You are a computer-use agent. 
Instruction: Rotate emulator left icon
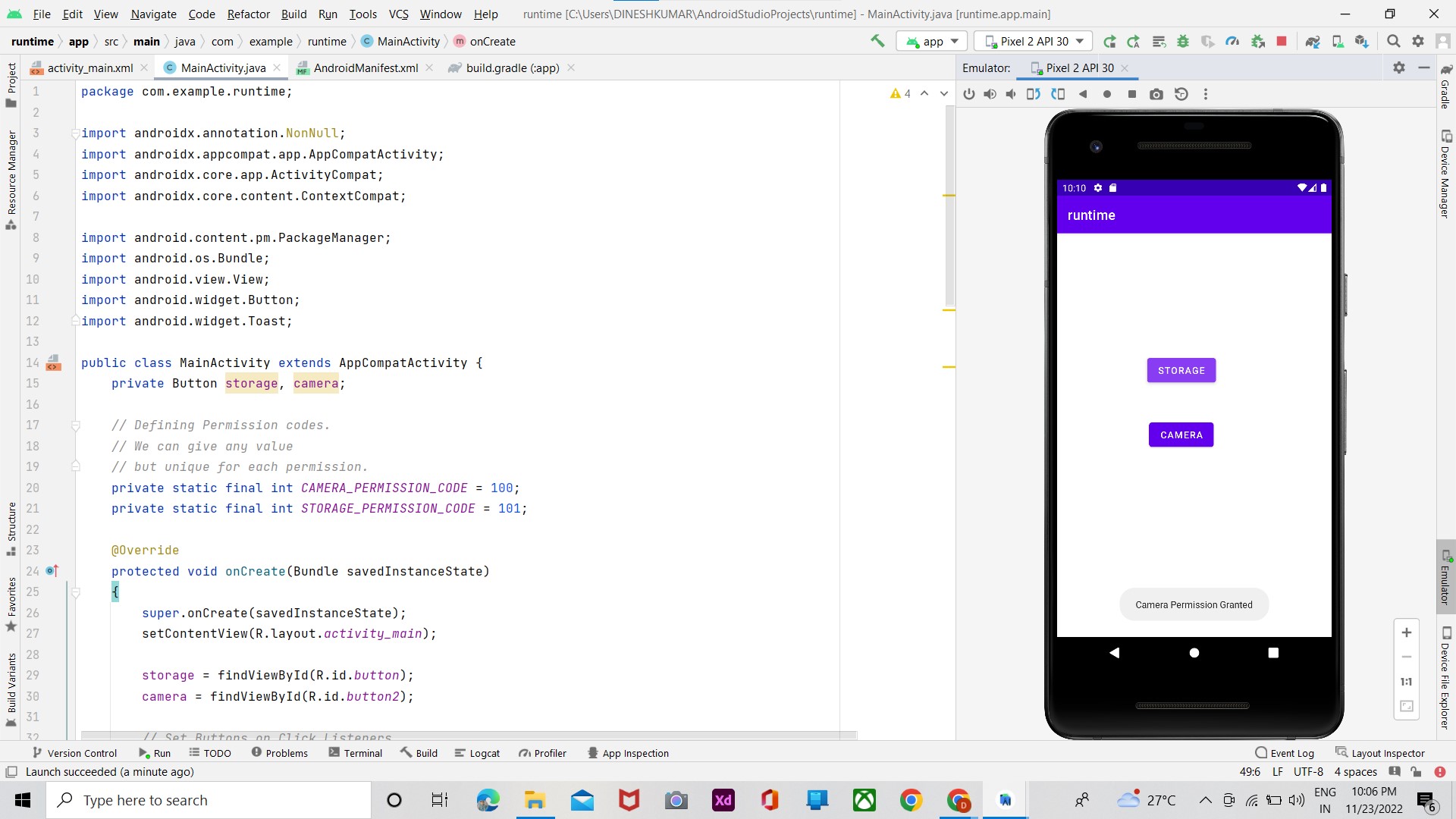coord(1033,94)
